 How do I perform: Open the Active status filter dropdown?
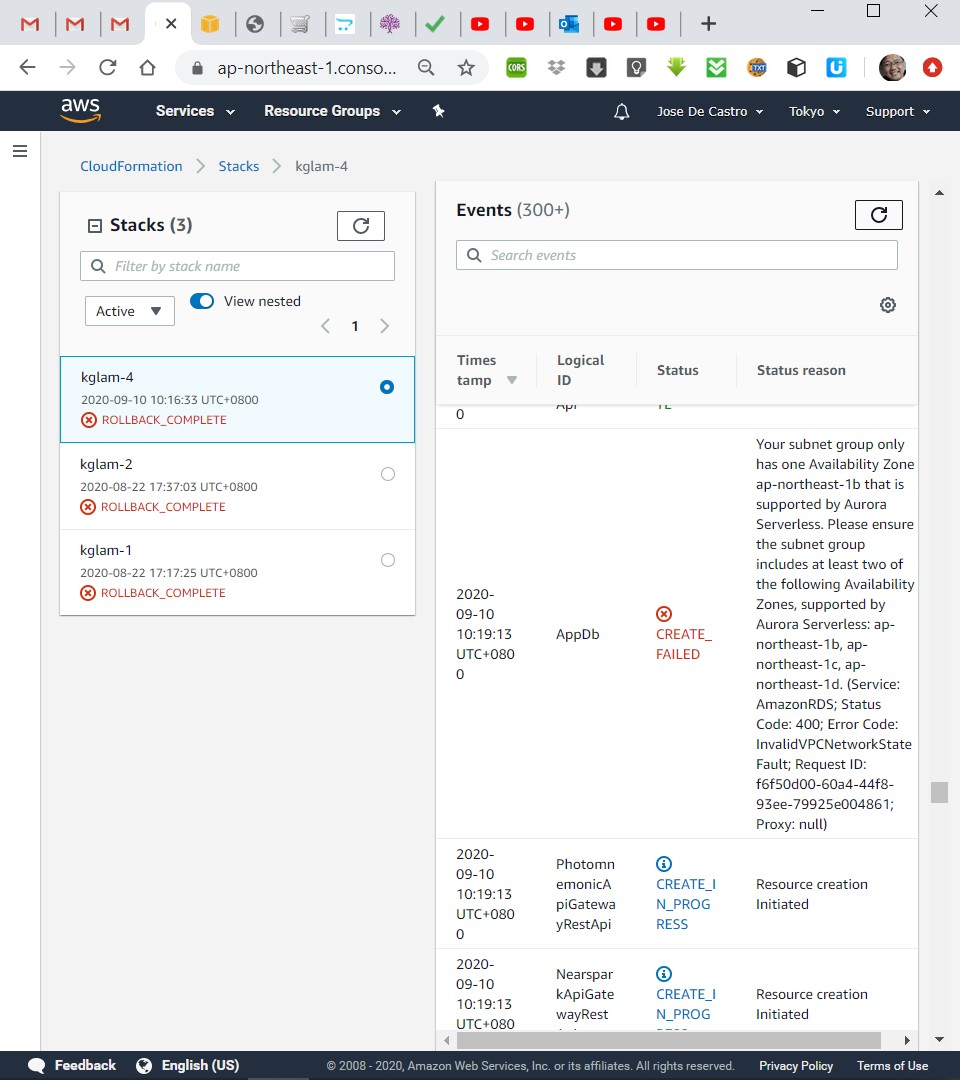129,311
